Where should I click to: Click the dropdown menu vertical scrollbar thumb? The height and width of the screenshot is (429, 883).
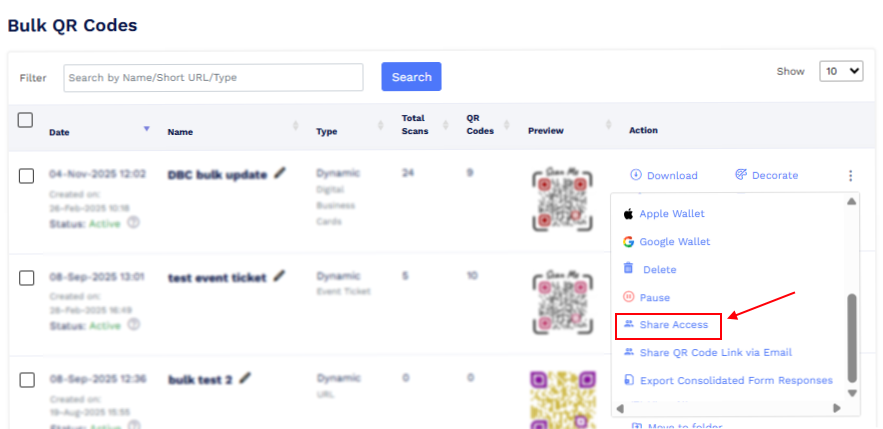coord(852,338)
